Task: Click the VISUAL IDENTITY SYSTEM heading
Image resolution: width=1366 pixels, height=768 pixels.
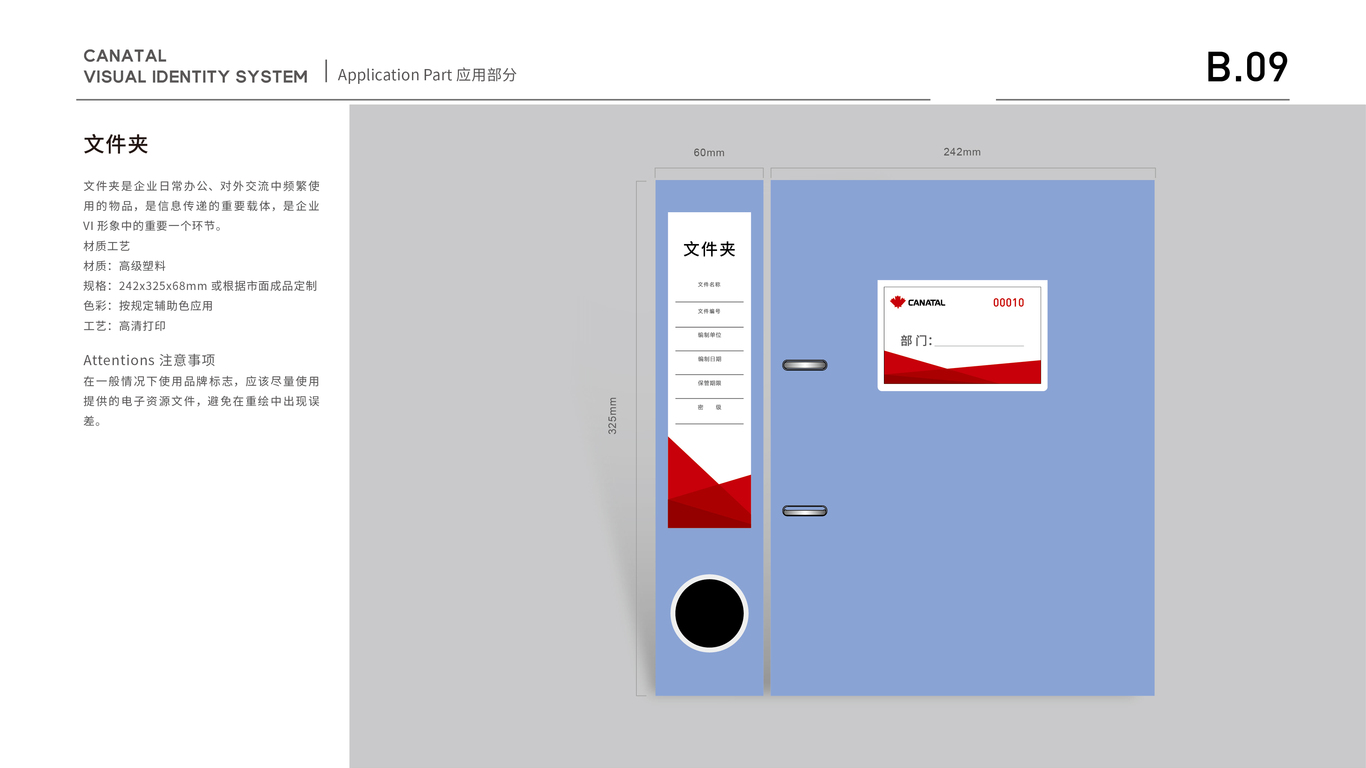Action: point(196,77)
